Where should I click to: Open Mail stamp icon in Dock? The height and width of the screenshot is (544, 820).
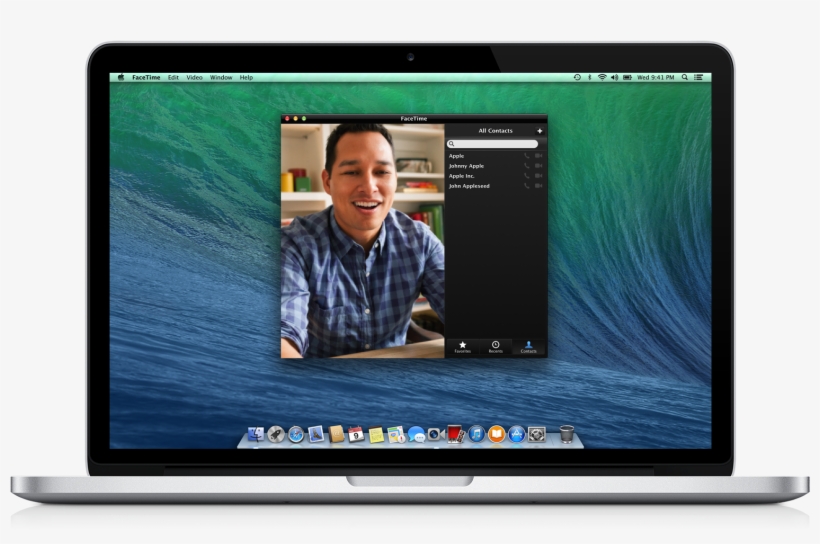316,434
